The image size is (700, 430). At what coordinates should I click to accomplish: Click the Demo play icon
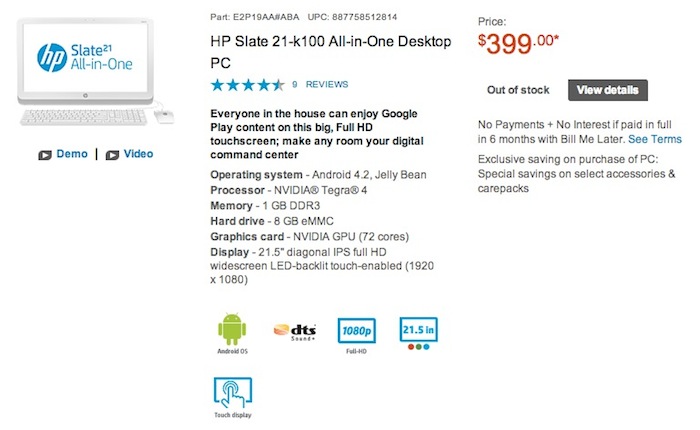click(x=45, y=155)
